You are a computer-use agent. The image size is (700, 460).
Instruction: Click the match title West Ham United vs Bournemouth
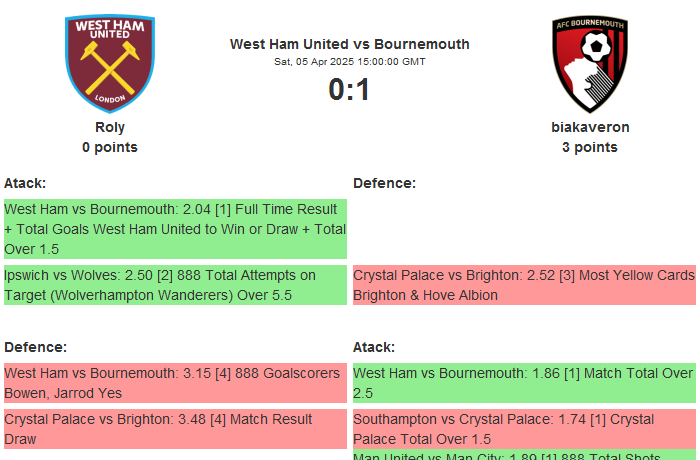point(350,44)
